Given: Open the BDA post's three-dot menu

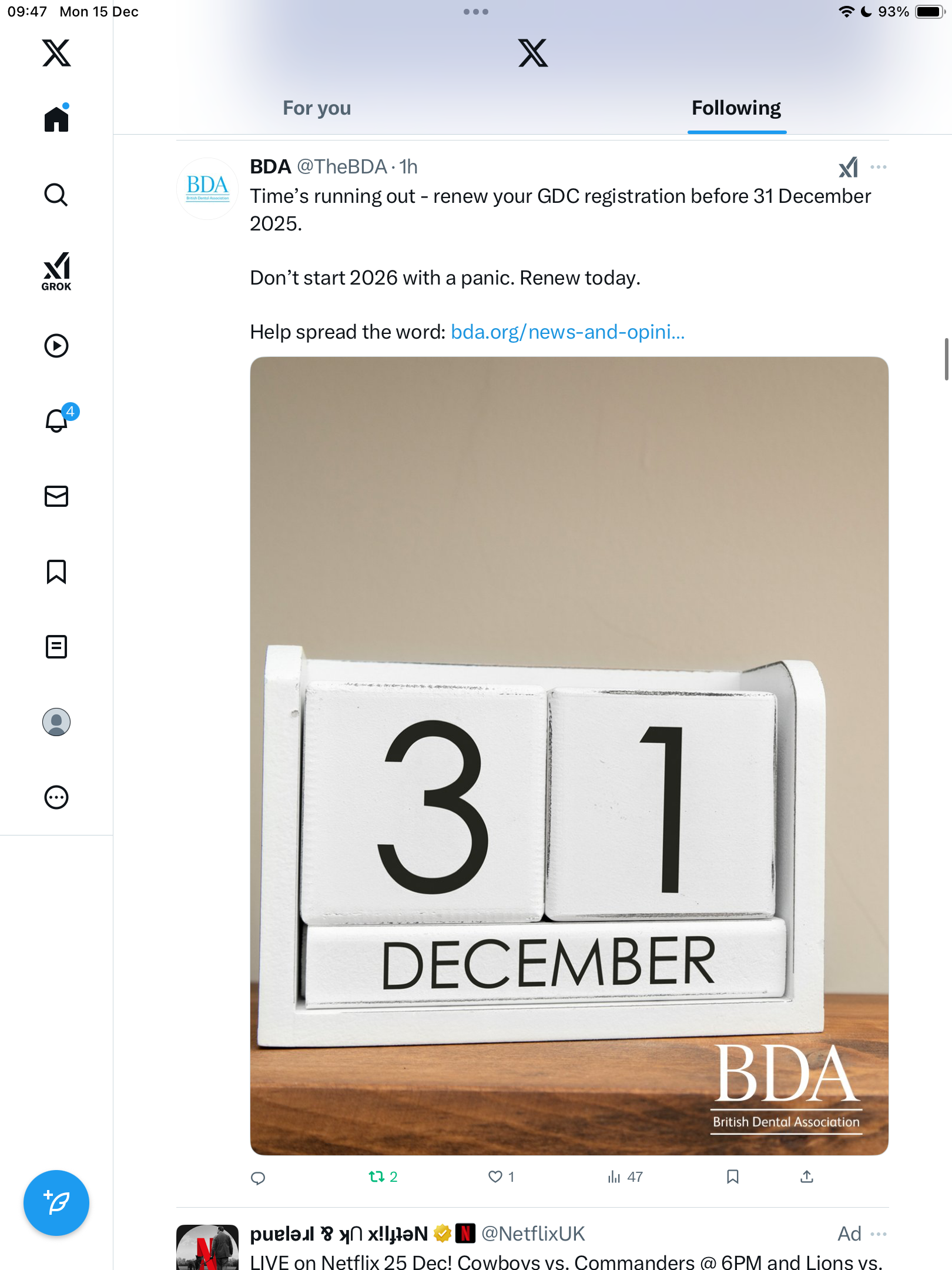Looking at the screenshot, I should point(879,167).
